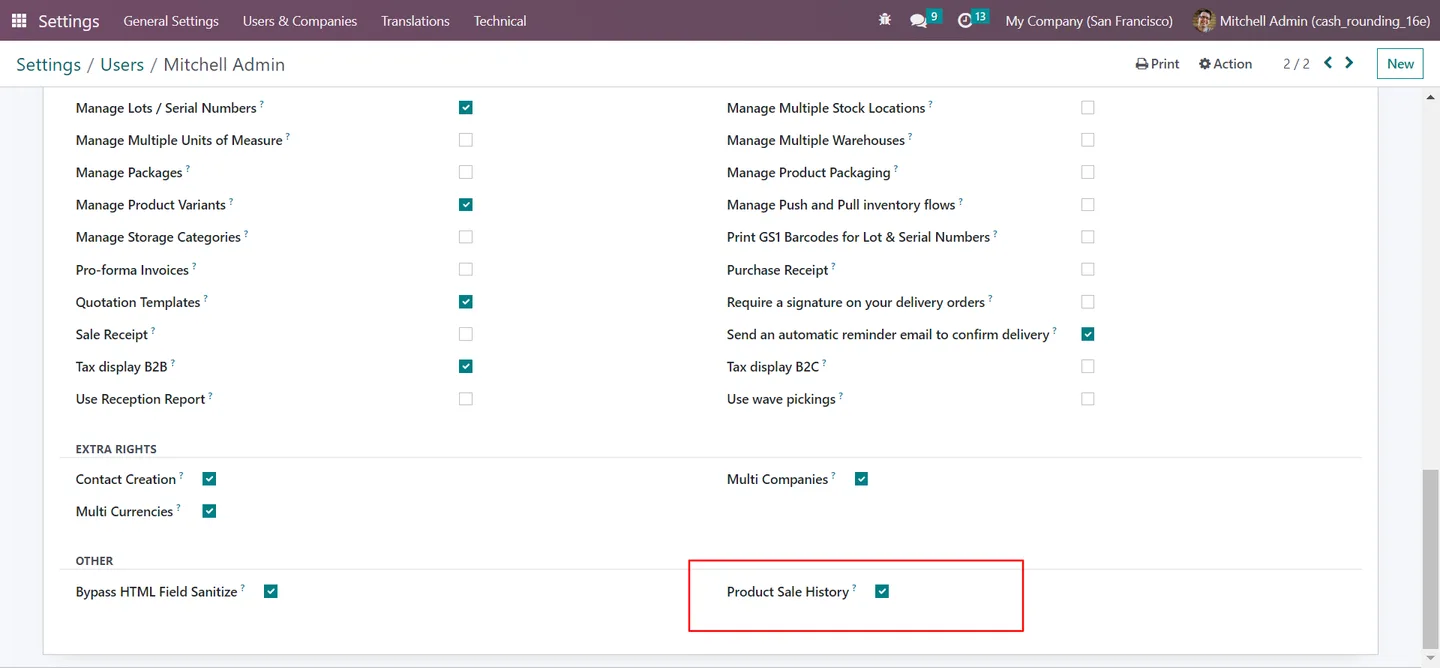The image size is (1440, 668).
Task: Uncheck Manage Lots / Serial Numbers
Action: [466, 107]
